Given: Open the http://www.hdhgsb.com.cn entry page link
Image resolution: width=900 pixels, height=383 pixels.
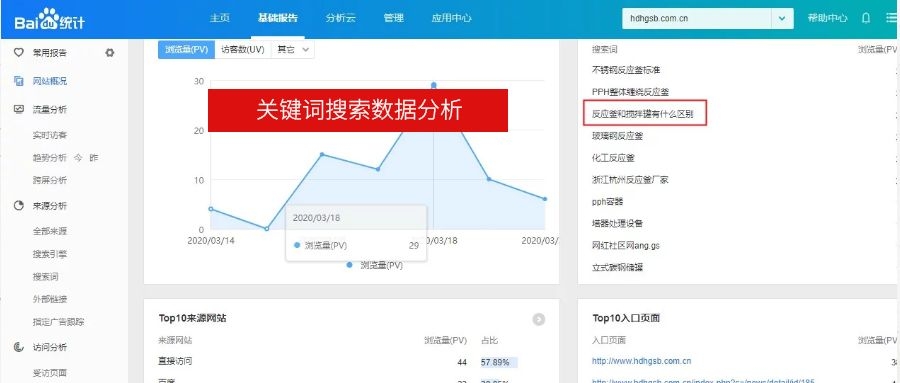Looking at the screenshot, I should (x=642, y=361).
